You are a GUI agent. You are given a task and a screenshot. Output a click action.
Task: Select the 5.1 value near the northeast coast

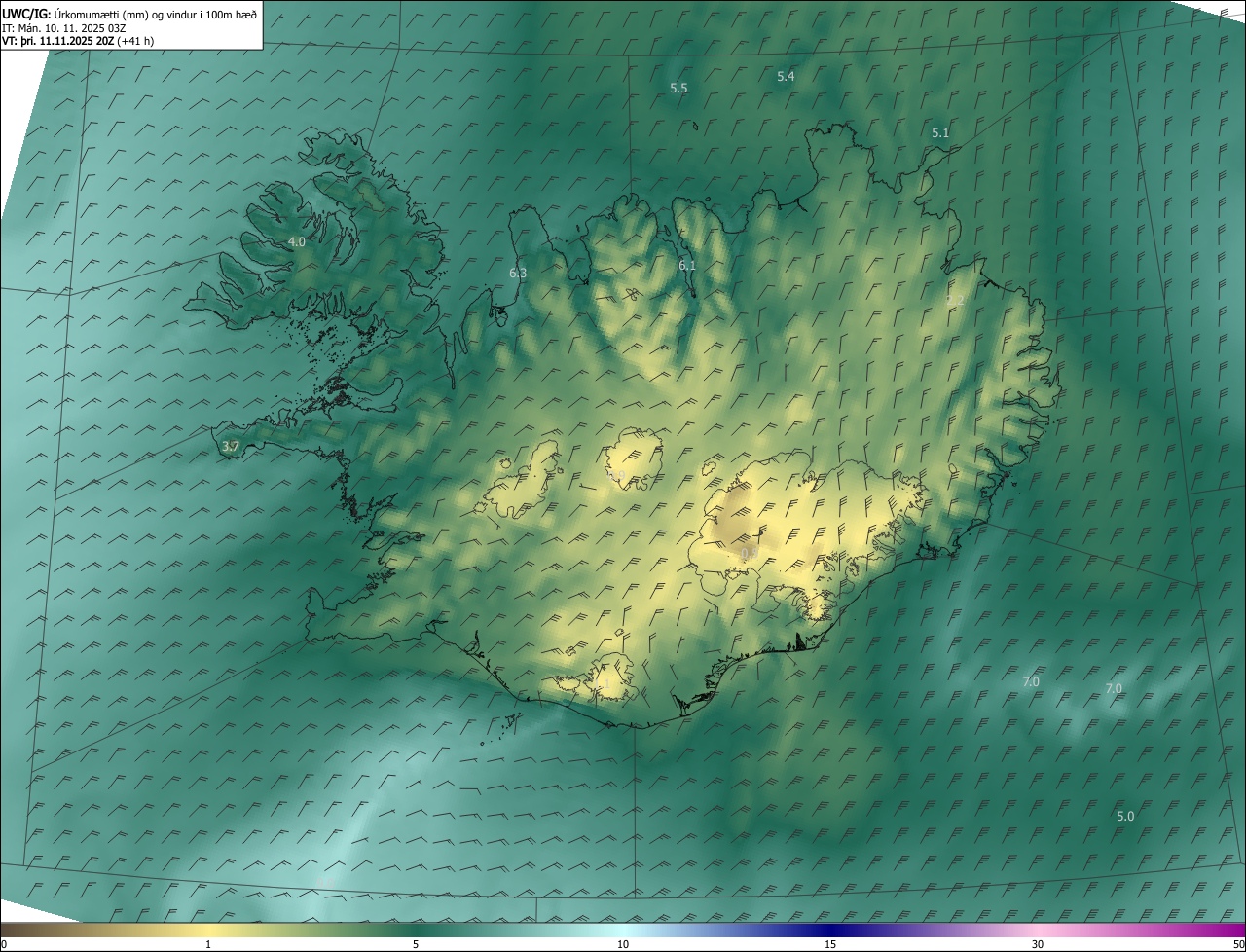point(940,132)
